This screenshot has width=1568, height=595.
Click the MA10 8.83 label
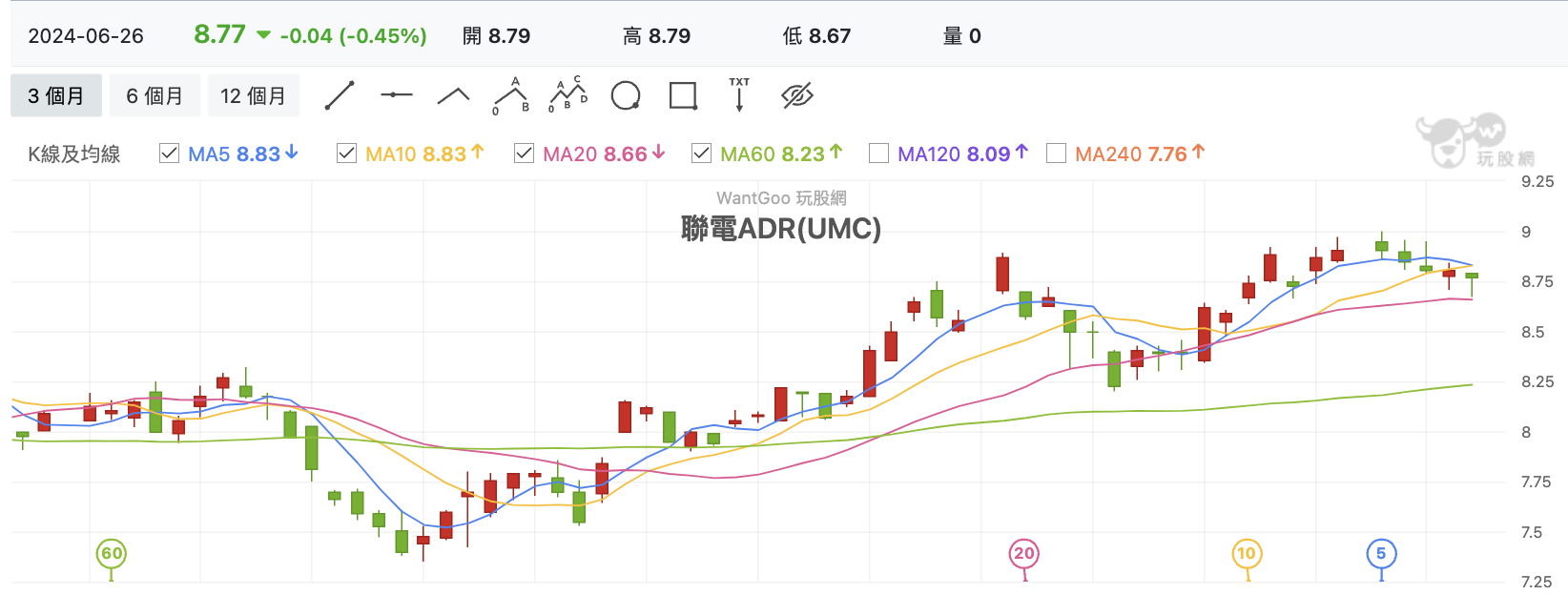point(425,154)
